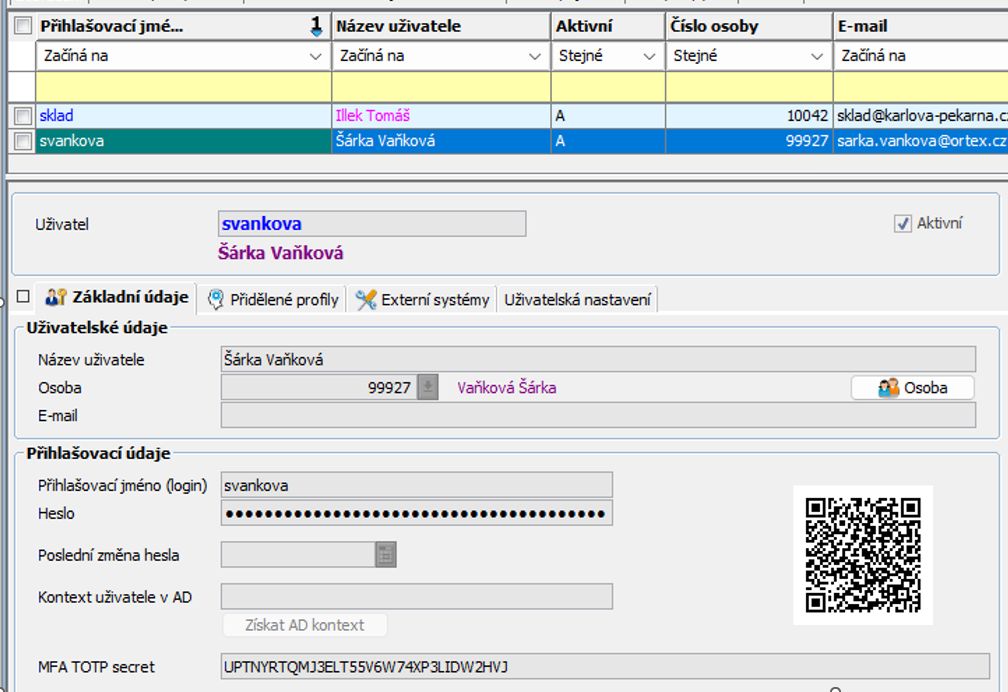Click the Osoba button
1008x692 pixels.
click(x=912, y=388)
